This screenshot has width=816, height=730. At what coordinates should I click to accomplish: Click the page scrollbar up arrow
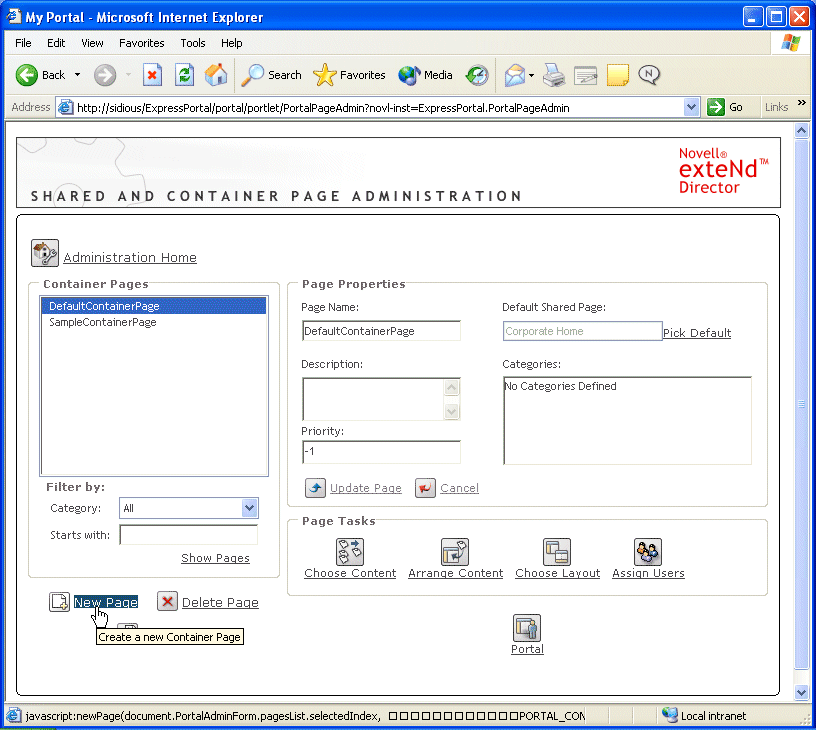coord(801,130)
